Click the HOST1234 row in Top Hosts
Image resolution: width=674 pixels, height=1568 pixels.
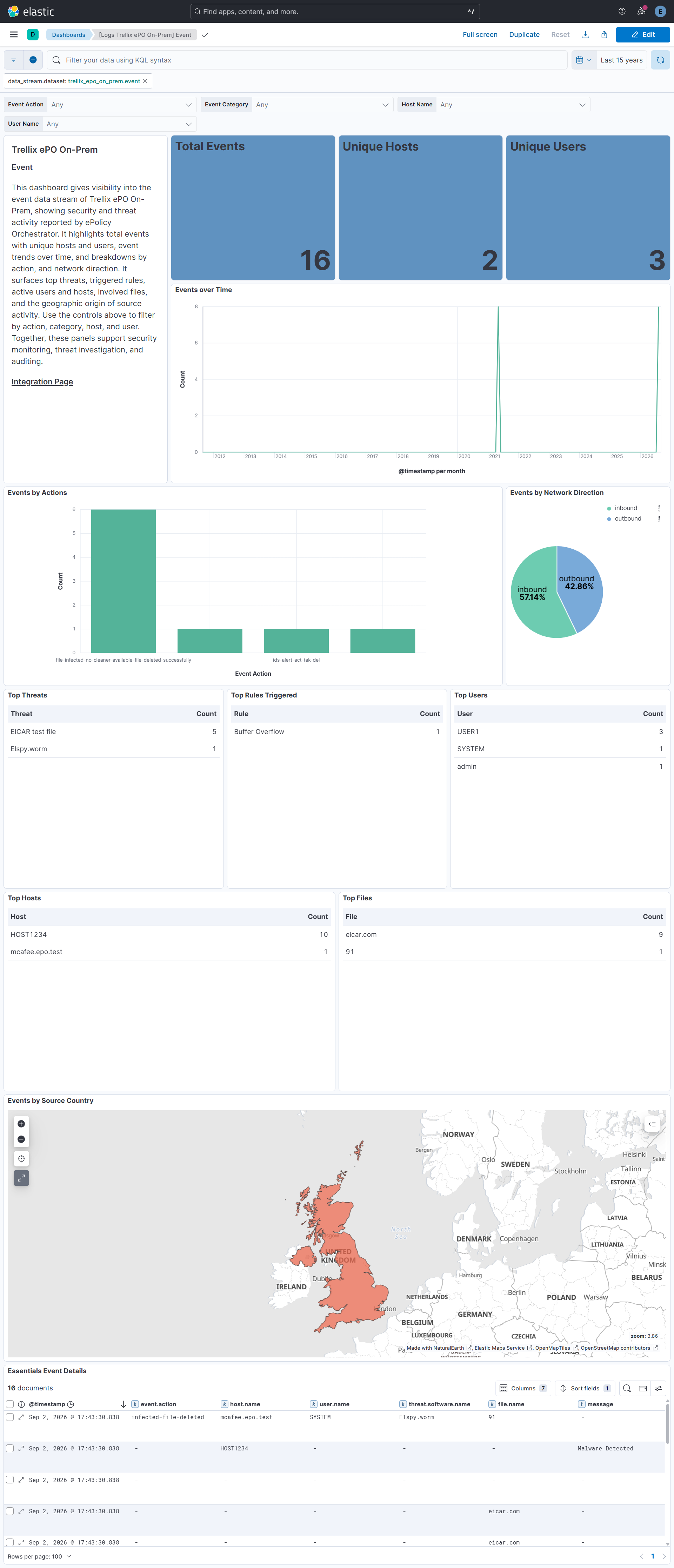[169, 934]
